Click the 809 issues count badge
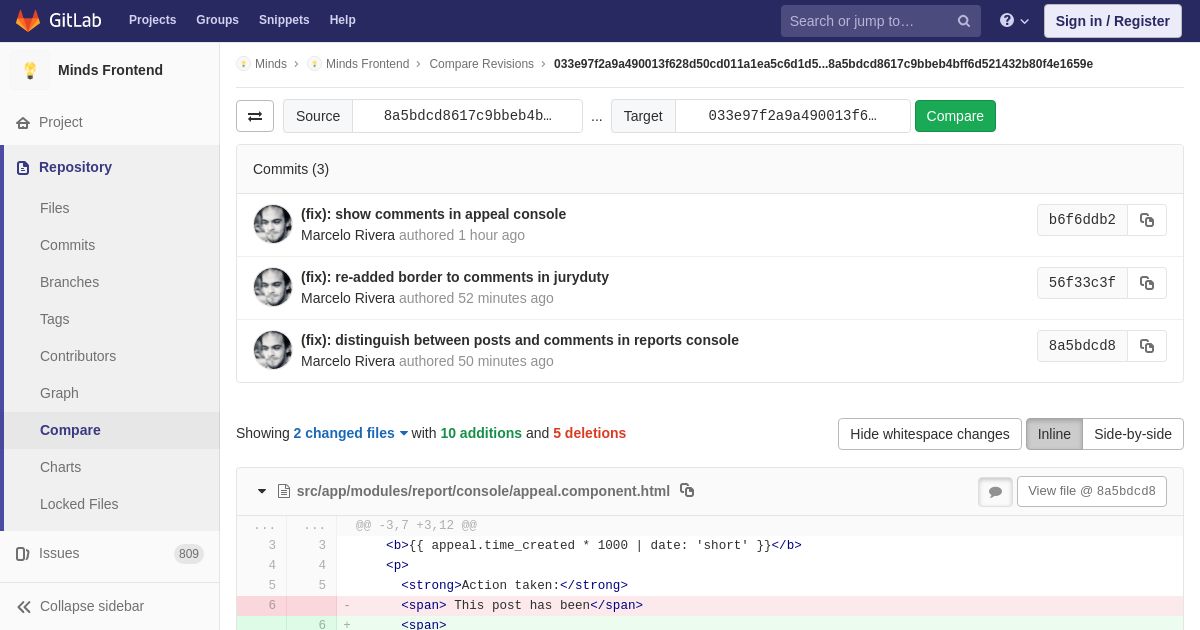Screen dimensions: 1200x630 pos(189,554)
